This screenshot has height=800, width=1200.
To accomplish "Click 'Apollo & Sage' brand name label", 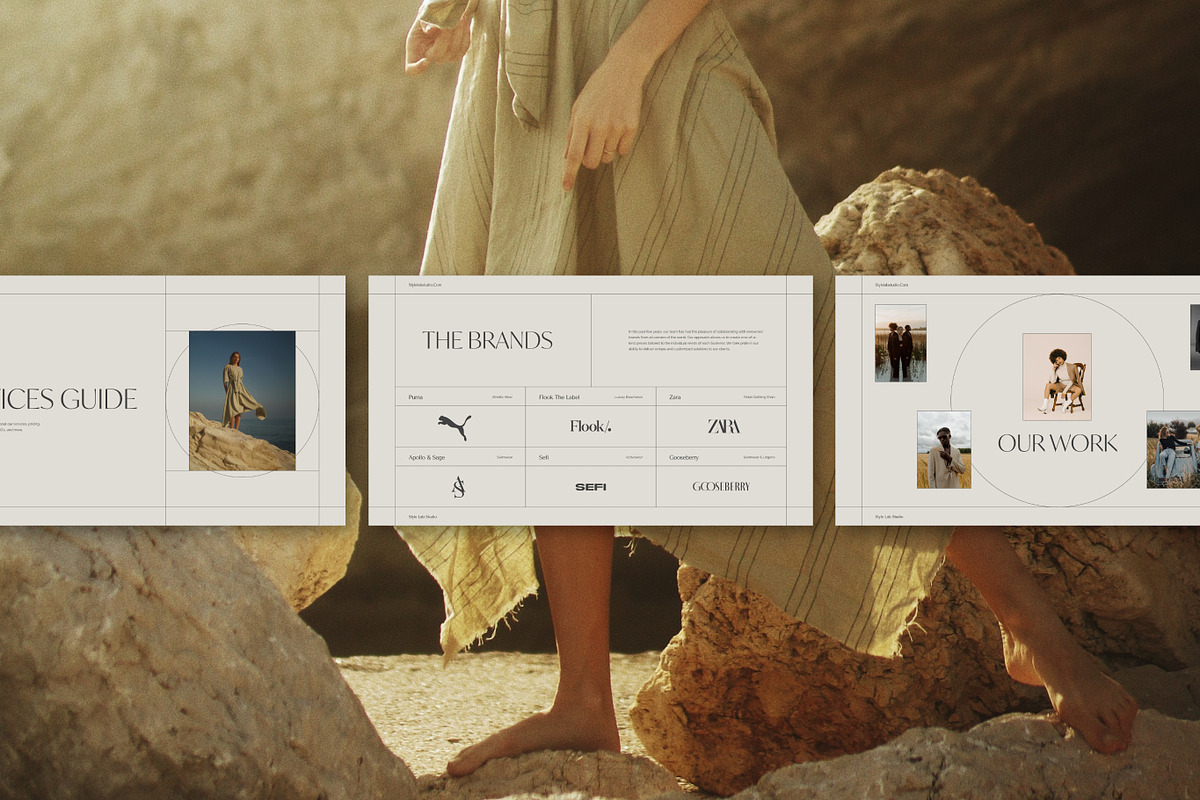I will (426, 457).
